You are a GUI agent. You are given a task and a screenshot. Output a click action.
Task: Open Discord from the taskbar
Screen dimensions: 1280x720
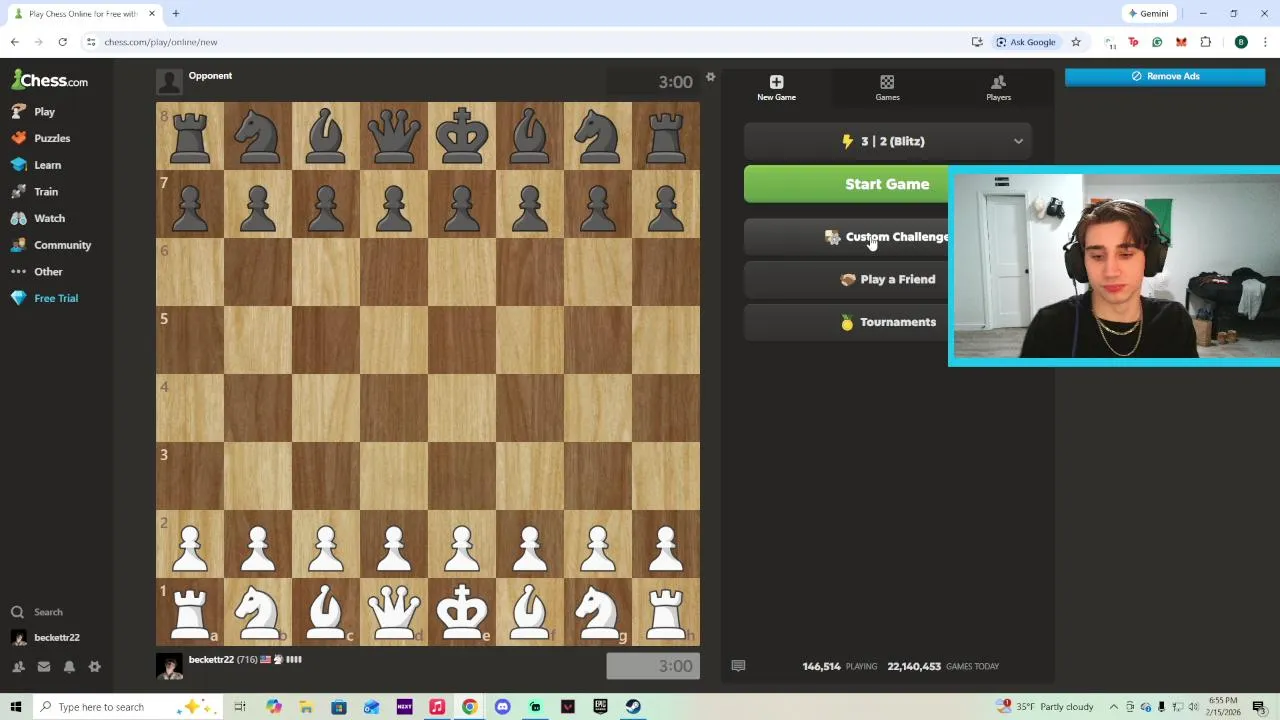502,707
